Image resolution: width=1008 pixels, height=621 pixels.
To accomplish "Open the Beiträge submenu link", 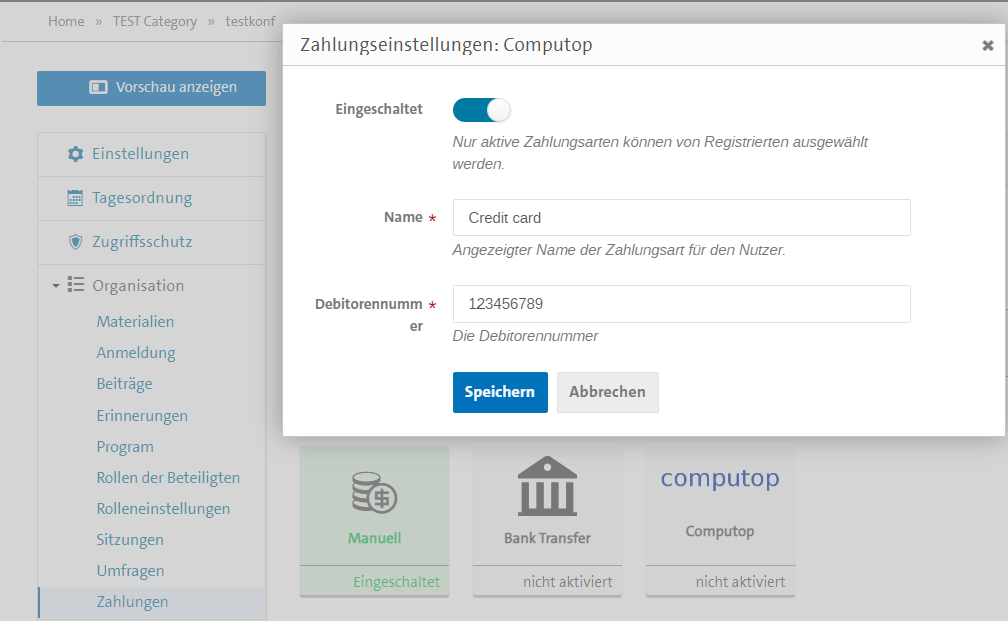I will point(124,384).
